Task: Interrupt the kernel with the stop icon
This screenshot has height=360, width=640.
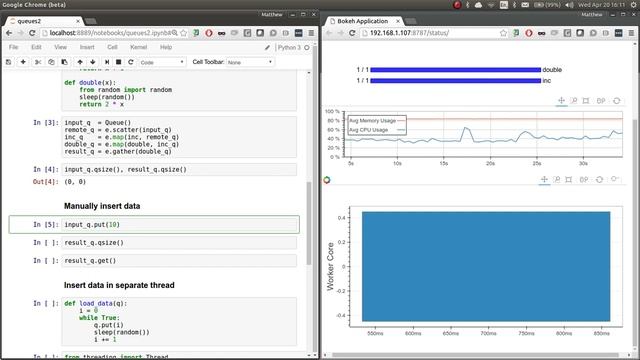Action: click(x=119, y=62)
